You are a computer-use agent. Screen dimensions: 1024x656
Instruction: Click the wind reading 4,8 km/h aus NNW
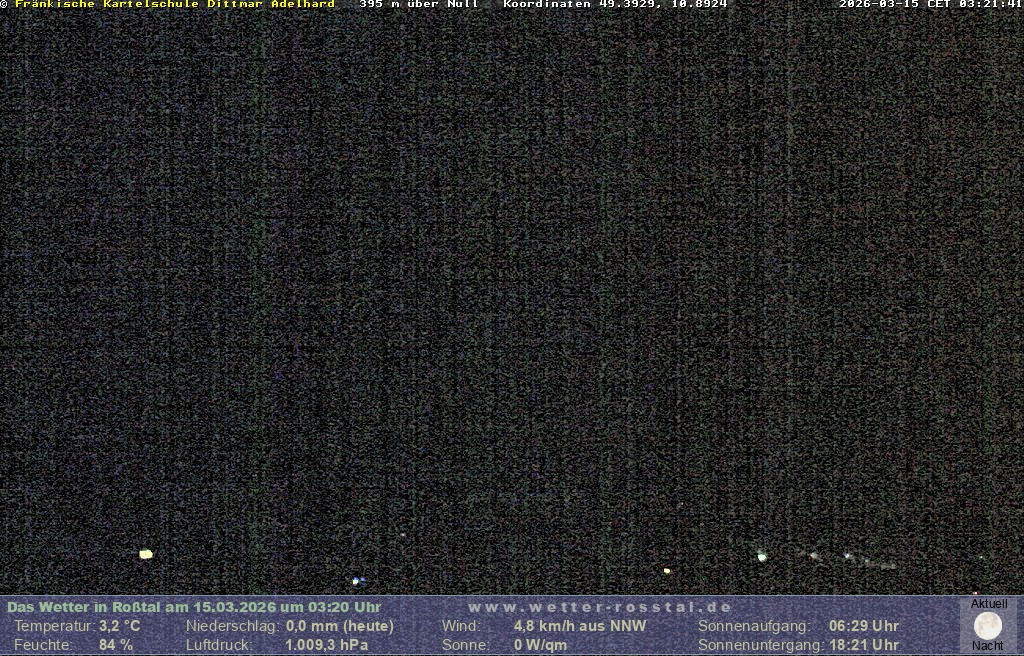580,626
